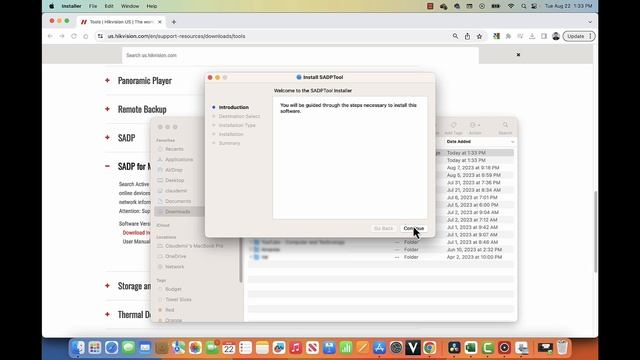
Task: Open Trash in the Dock
Action: coord(562,348)
